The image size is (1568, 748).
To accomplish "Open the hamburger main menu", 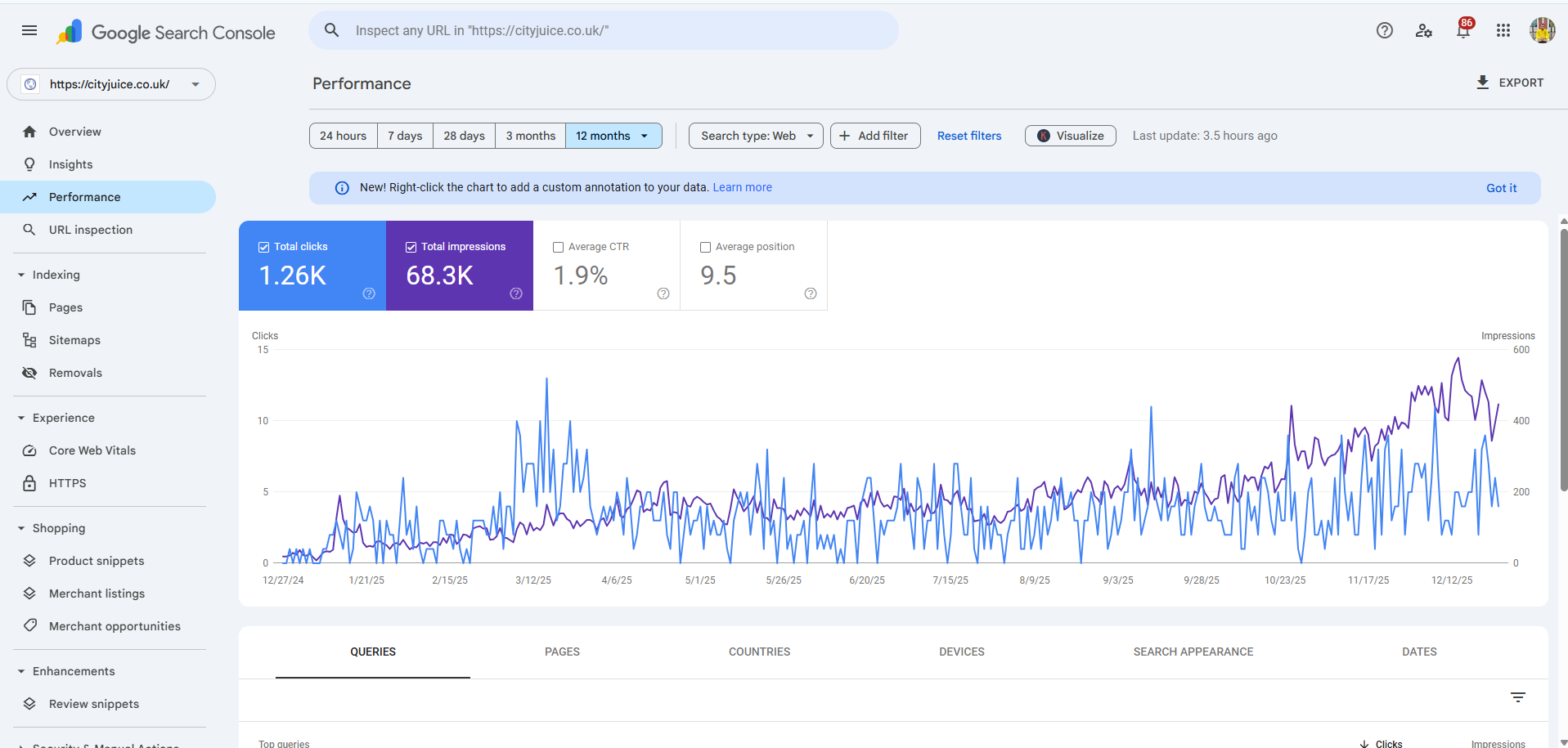I will click(x=29, y=31).
